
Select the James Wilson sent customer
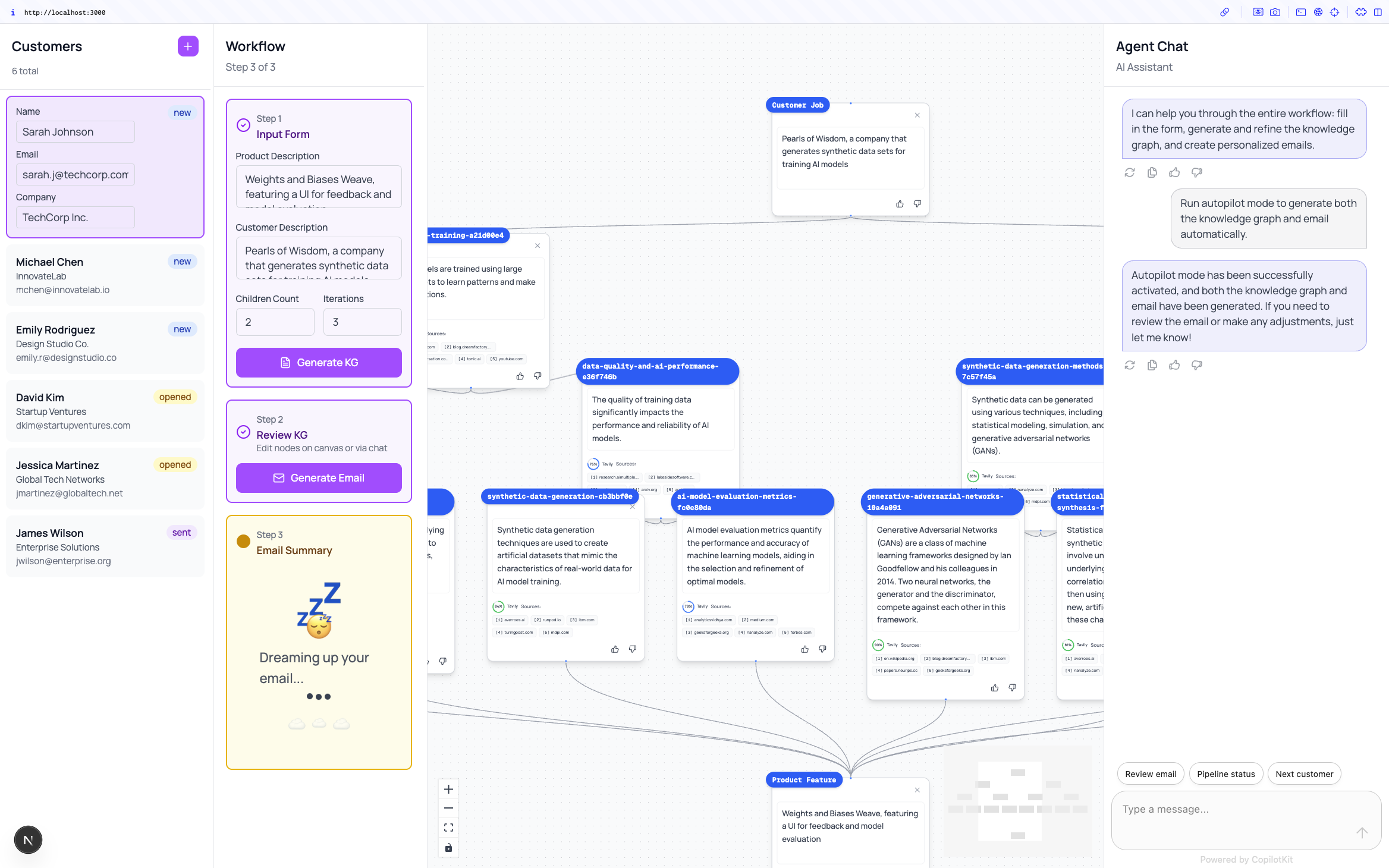105,546
